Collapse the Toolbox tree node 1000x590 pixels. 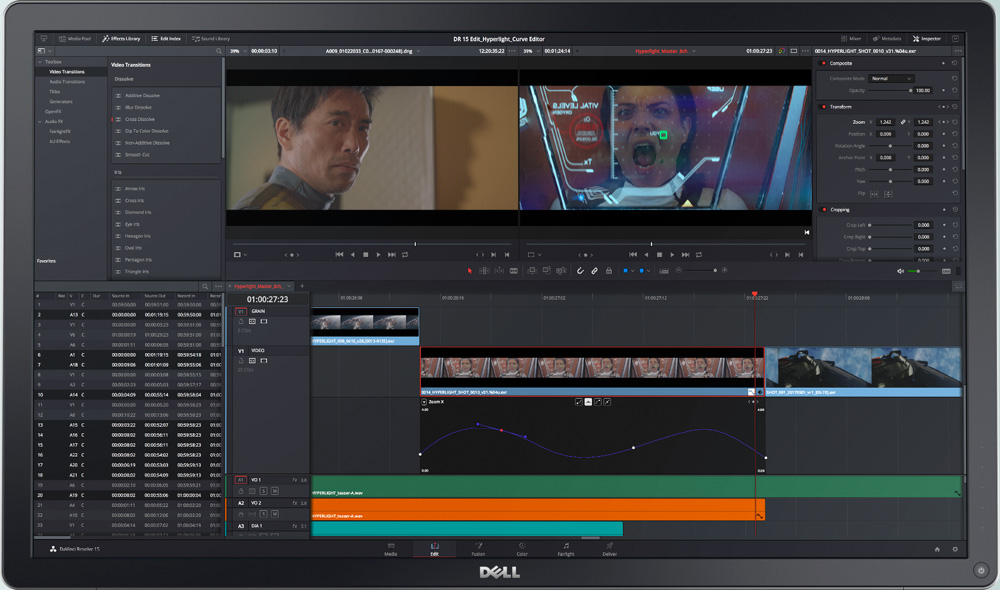(x=40, y=62)
